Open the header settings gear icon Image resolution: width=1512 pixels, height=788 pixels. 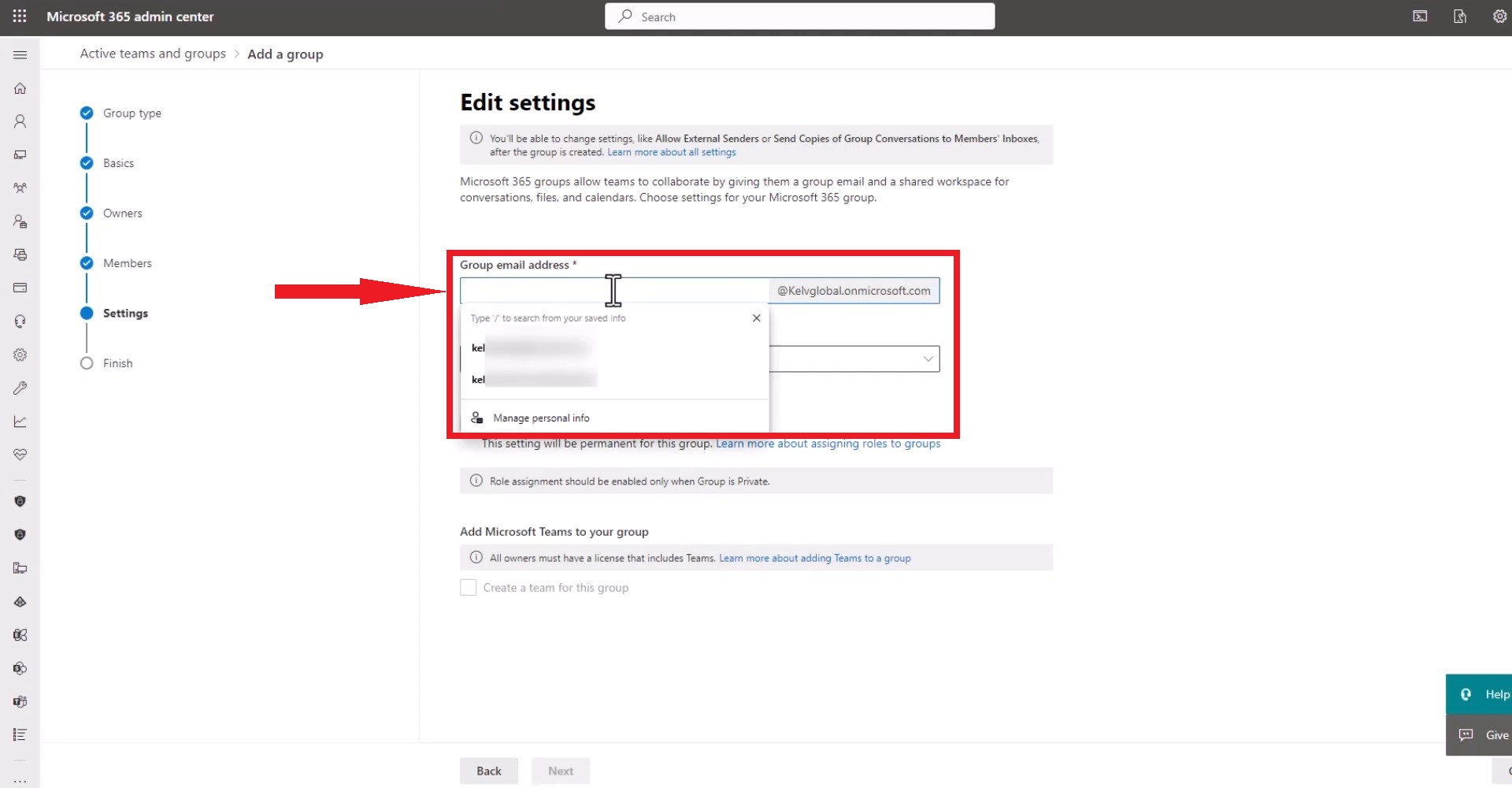click(x=1499, y=17)
